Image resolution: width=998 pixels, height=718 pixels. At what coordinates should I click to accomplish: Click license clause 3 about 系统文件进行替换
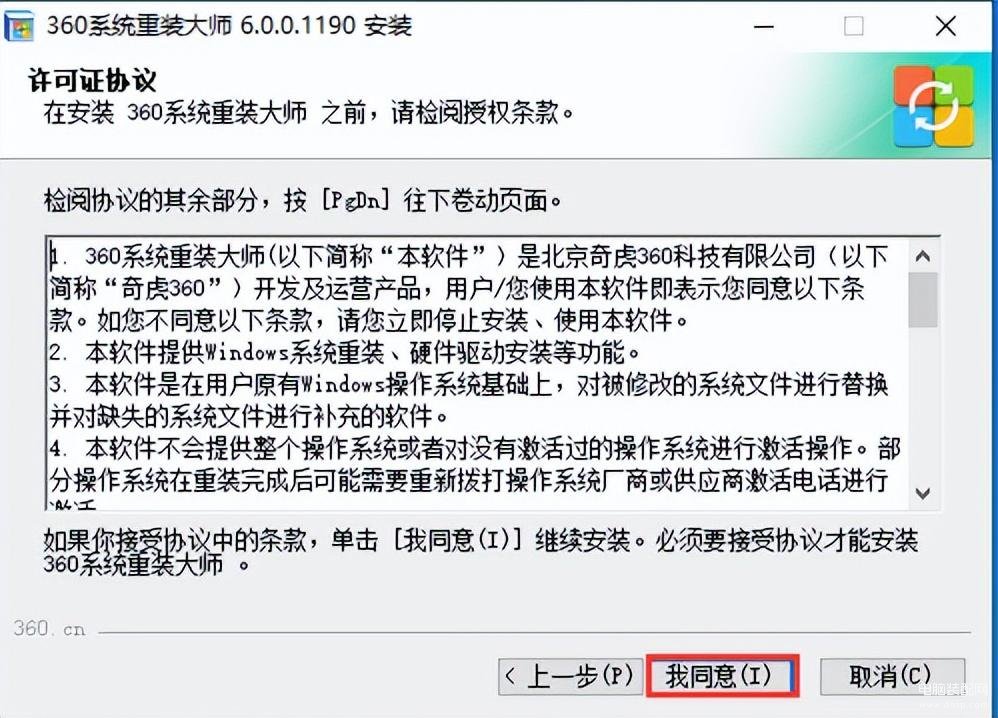pos(469,400)
